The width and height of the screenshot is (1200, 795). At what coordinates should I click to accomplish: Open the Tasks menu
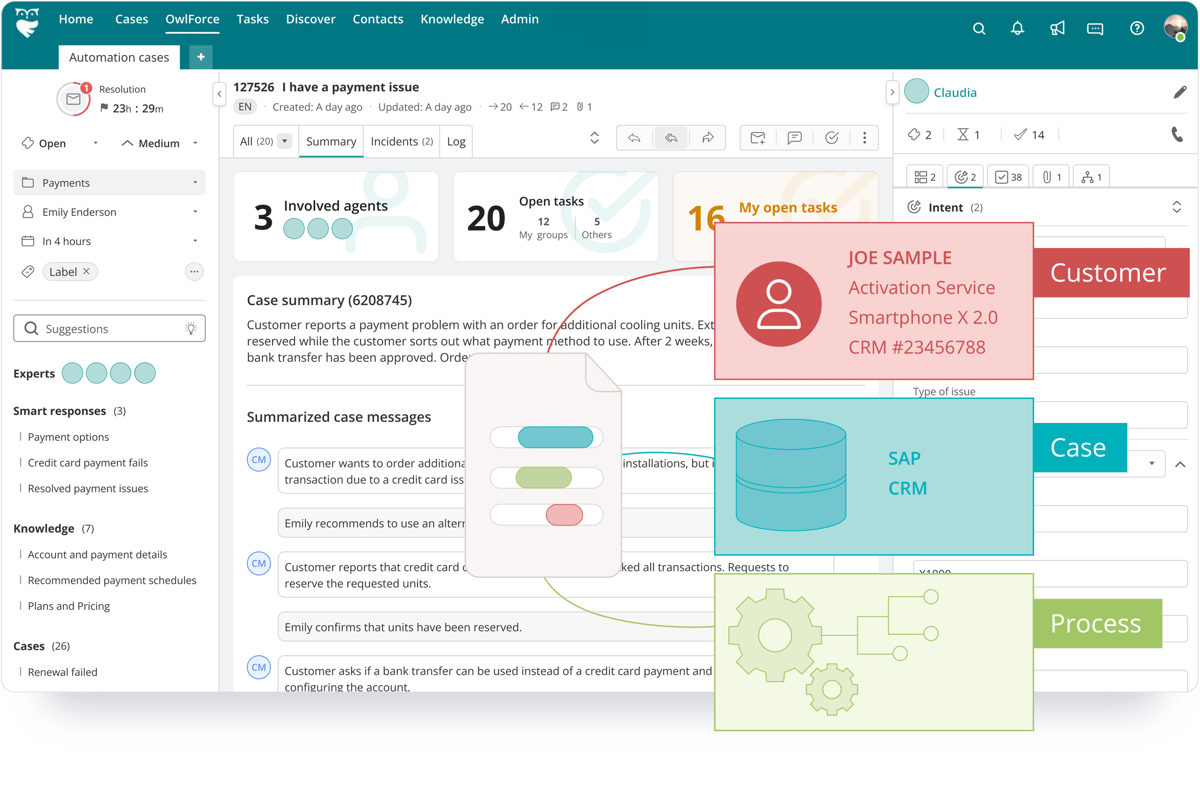pyautogui.click(x=252, y=19)
